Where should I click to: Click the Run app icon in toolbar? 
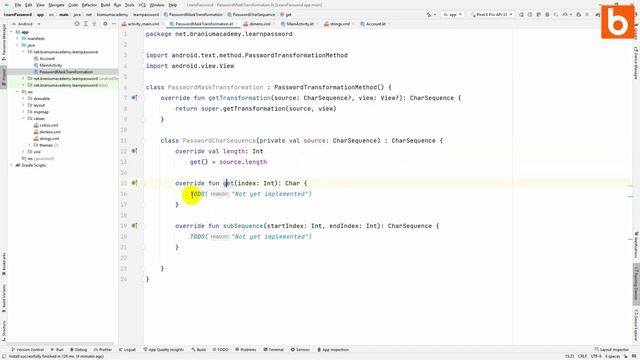[x=521, y=14]
